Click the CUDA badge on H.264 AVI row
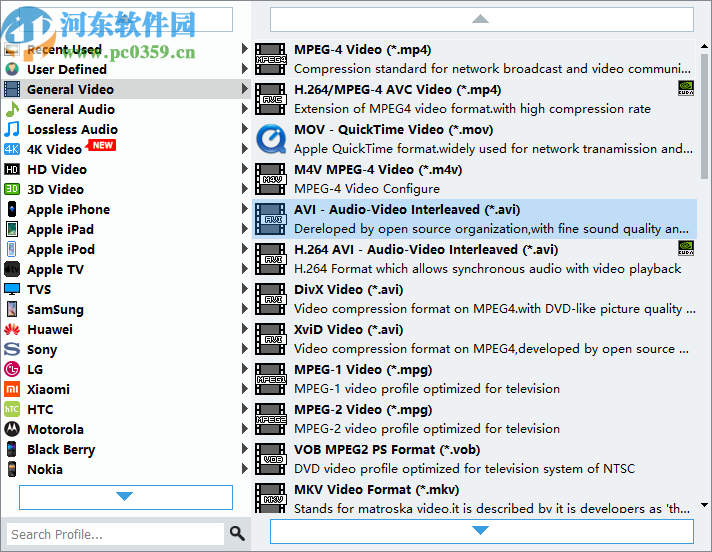 pyautogui.click(x=686, y=248)
